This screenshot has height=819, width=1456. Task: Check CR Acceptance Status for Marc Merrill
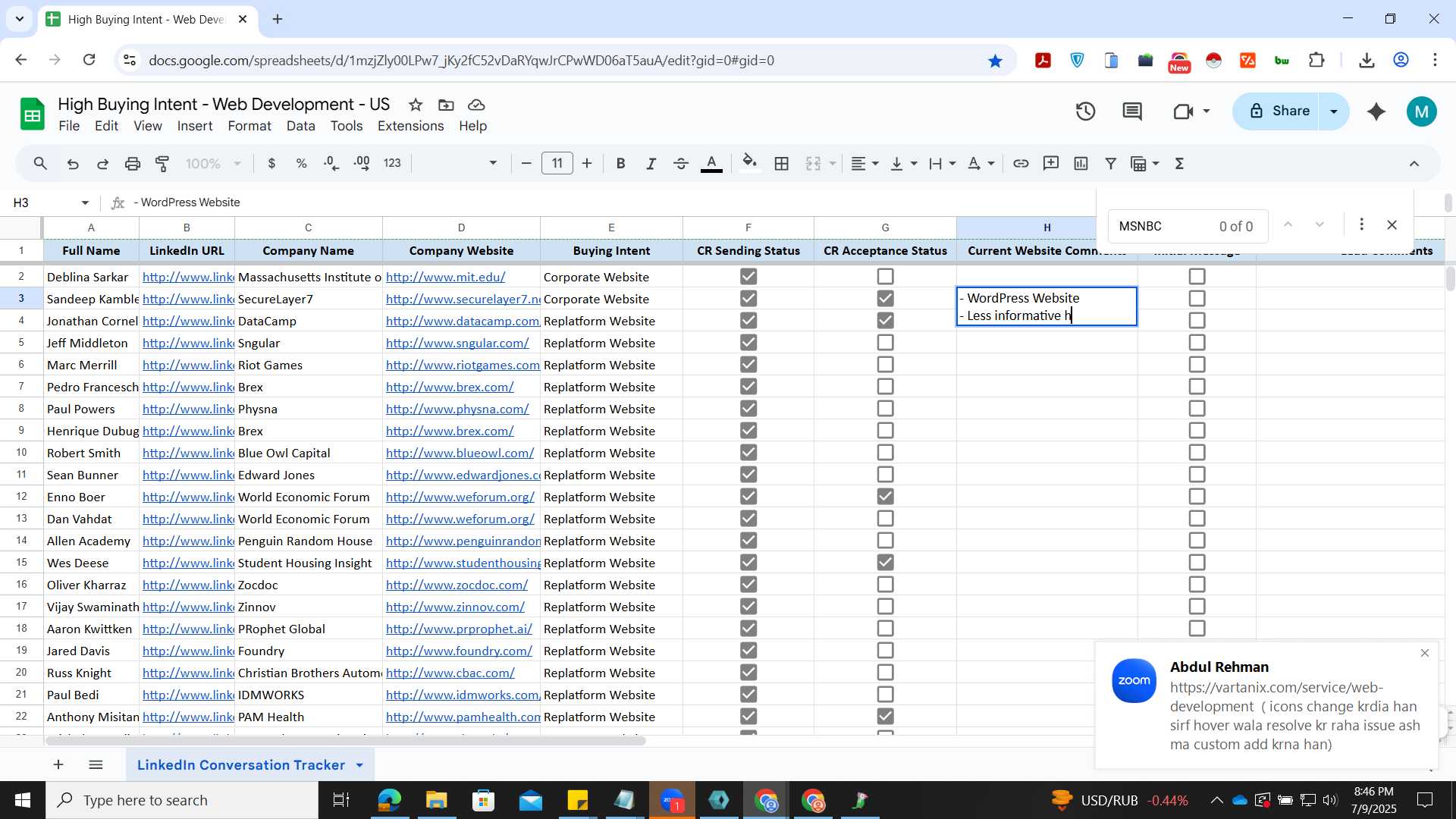pos(885,365)
